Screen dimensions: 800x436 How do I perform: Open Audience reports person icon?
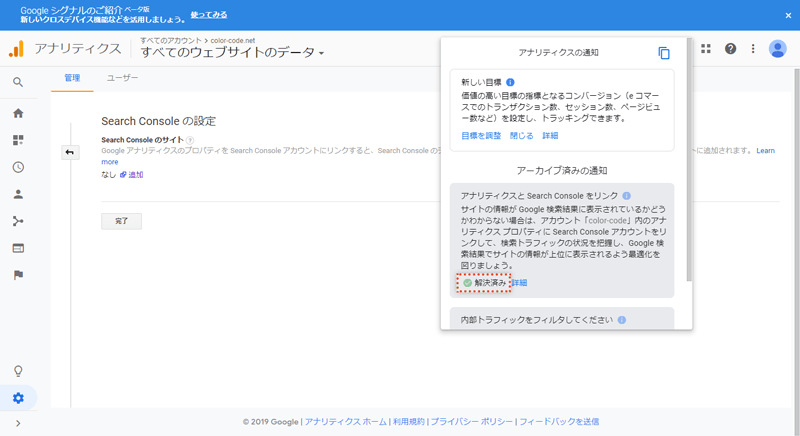point(18,194)
